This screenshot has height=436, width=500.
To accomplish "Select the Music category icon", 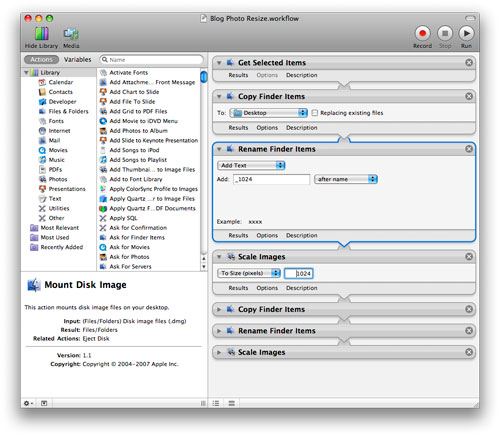I will (42, 160).
